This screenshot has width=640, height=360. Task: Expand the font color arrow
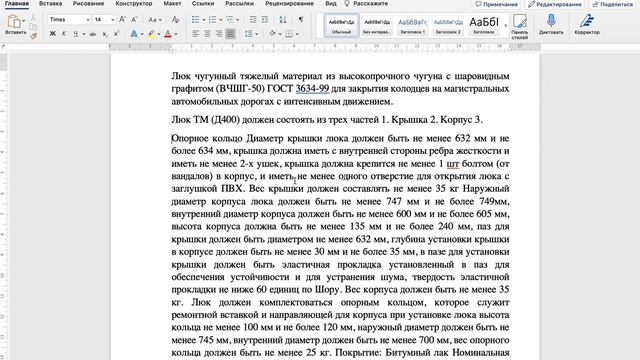(176, 34)
